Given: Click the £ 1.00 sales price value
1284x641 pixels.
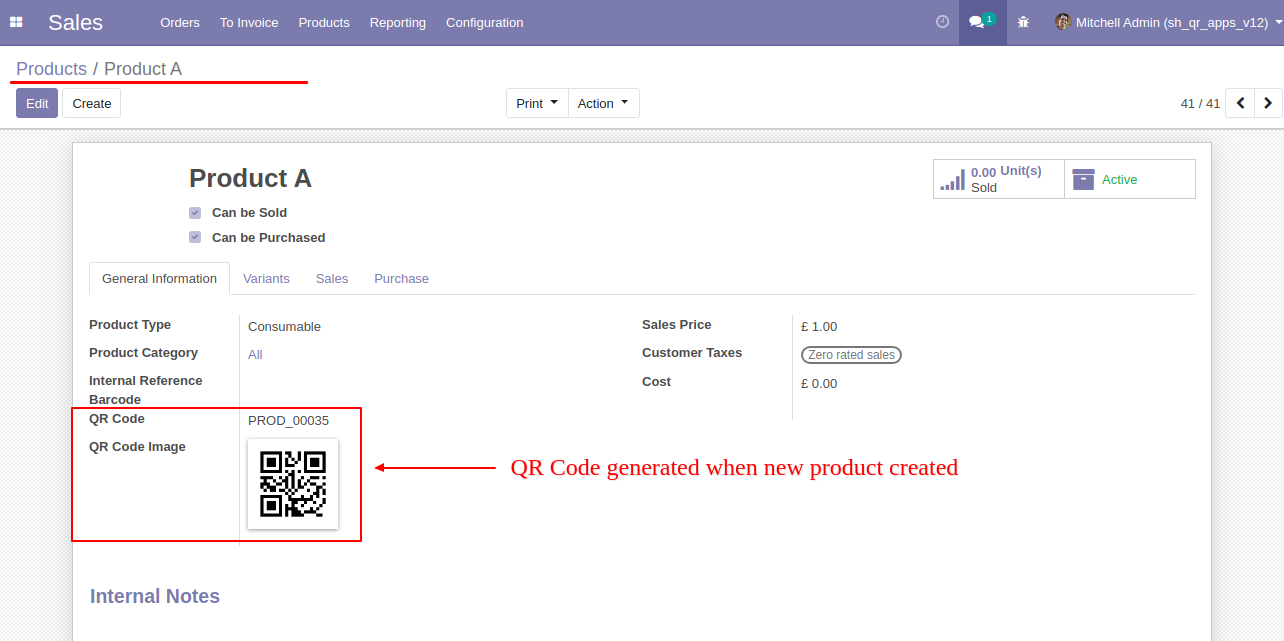Looking at the screenshot, I should [819, 327].
